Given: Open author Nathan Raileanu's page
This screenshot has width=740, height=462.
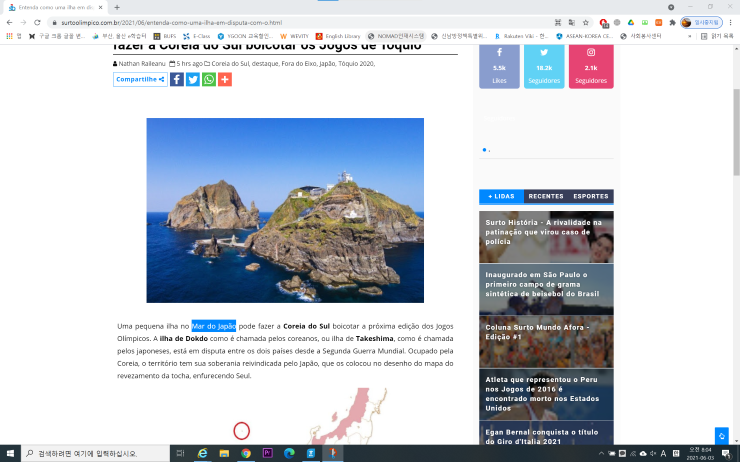Looking at the screenshot, I should pos(142,63).
